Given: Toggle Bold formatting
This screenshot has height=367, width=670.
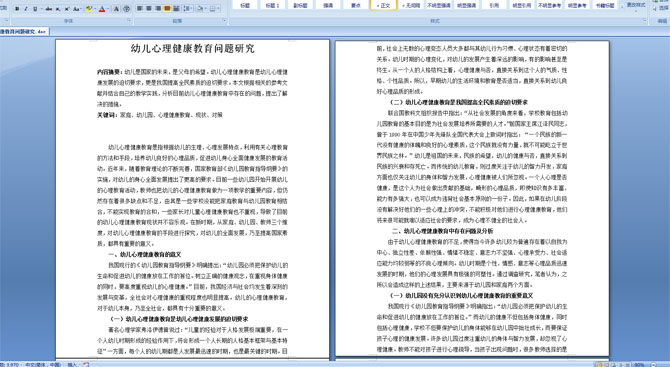Looking at the screenshot, I should 17,9.
